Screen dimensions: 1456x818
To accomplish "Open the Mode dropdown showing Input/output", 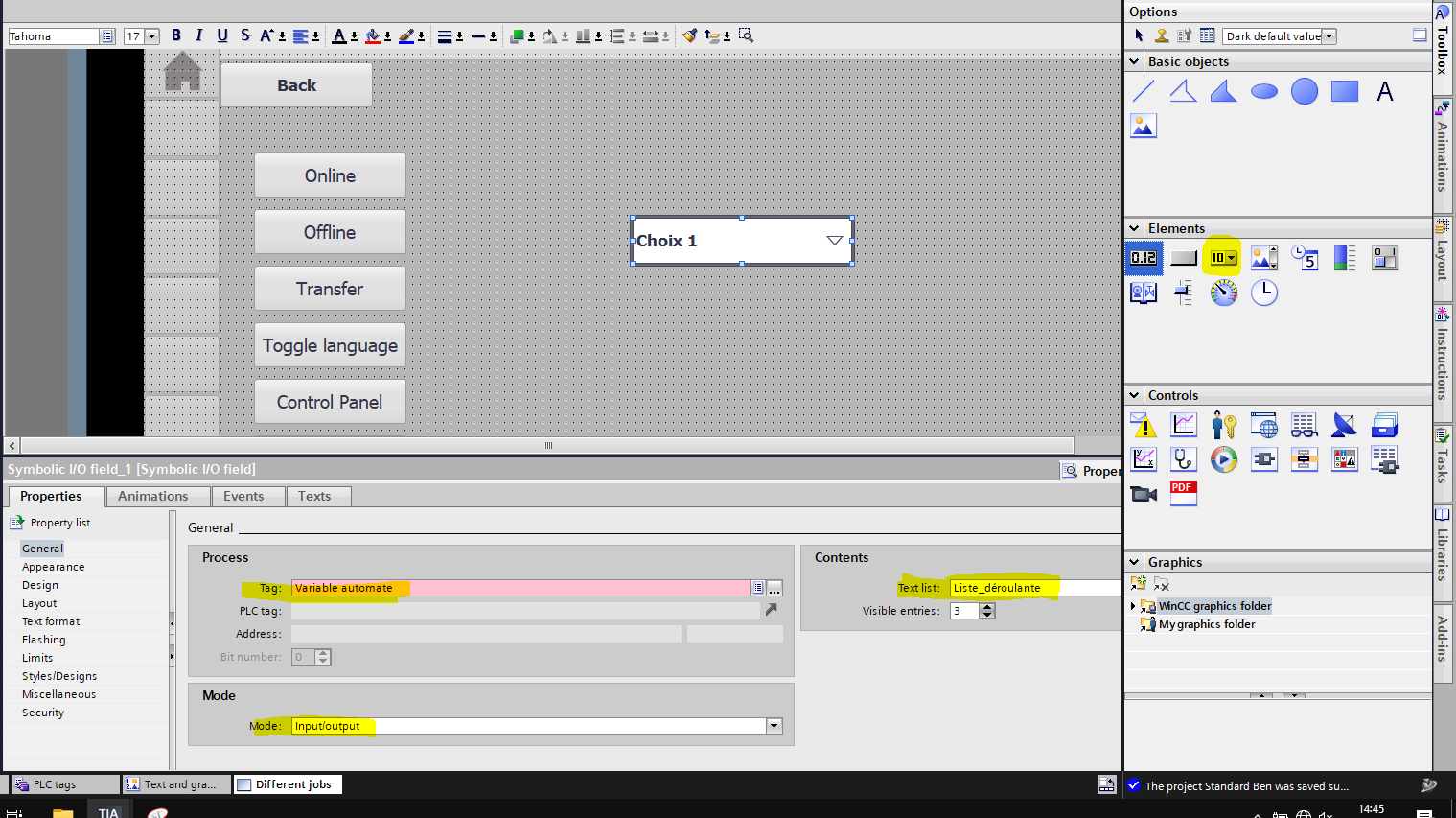I will tap(774, 726).
